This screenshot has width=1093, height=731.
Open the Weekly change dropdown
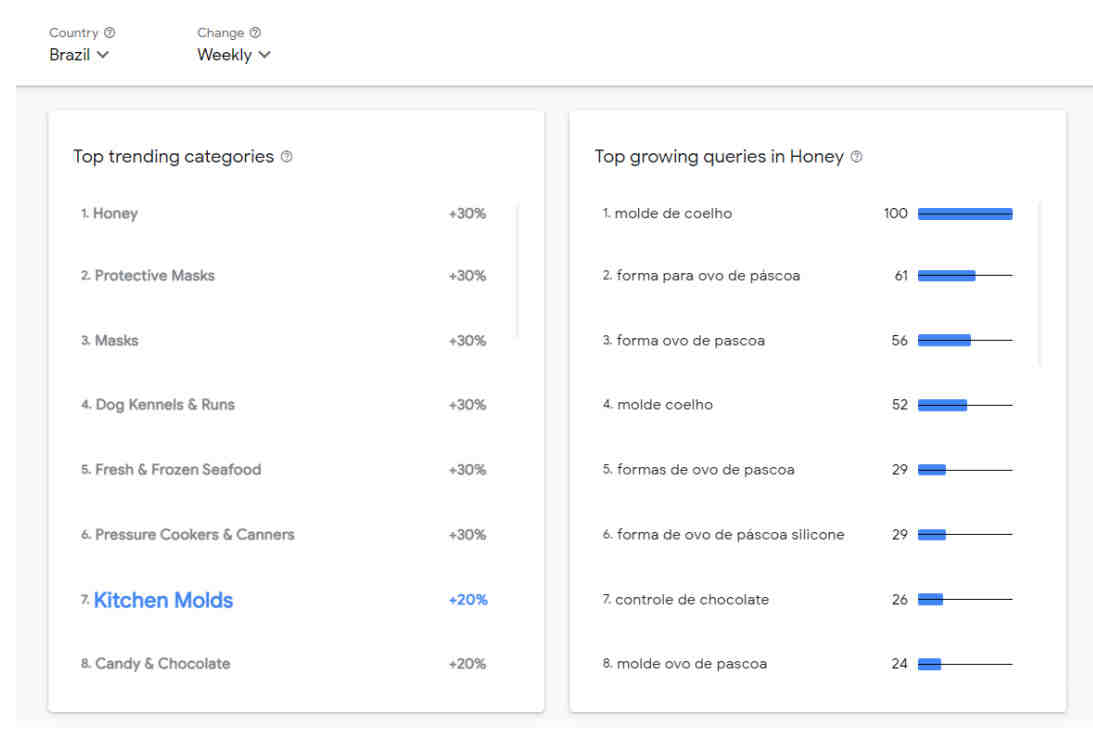pos(233,55)
